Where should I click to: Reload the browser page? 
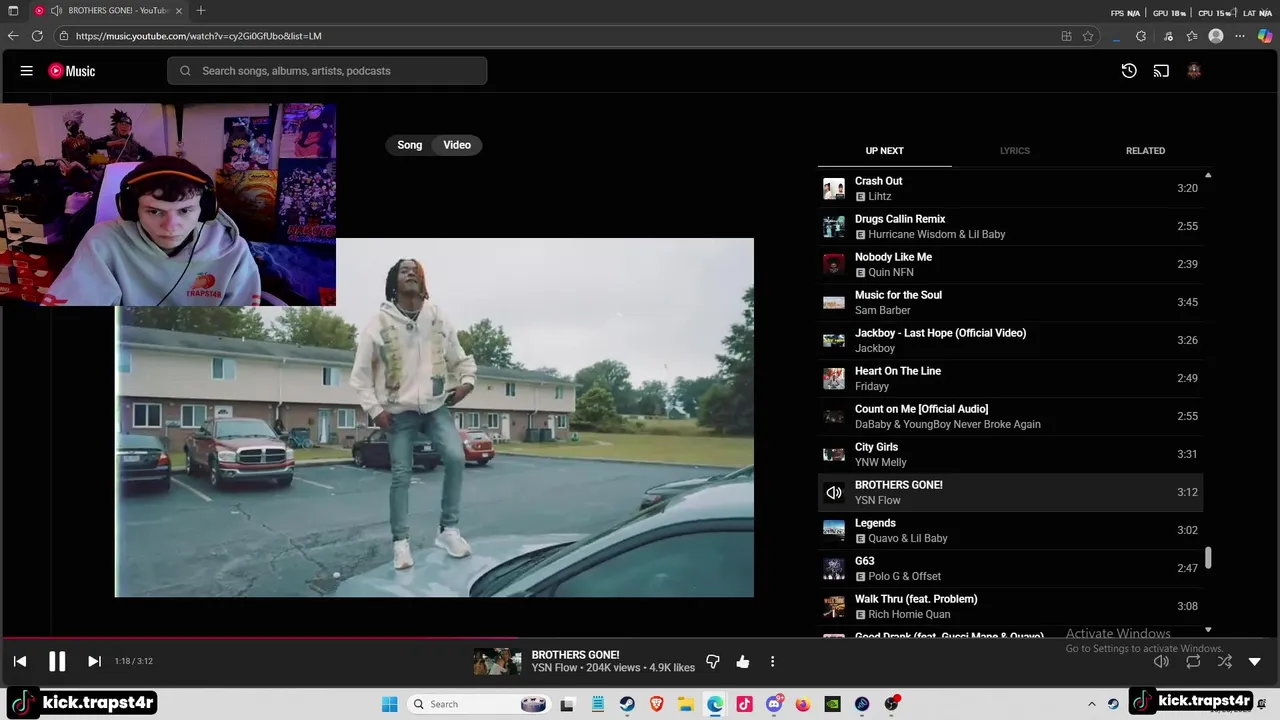click(37, 36)
